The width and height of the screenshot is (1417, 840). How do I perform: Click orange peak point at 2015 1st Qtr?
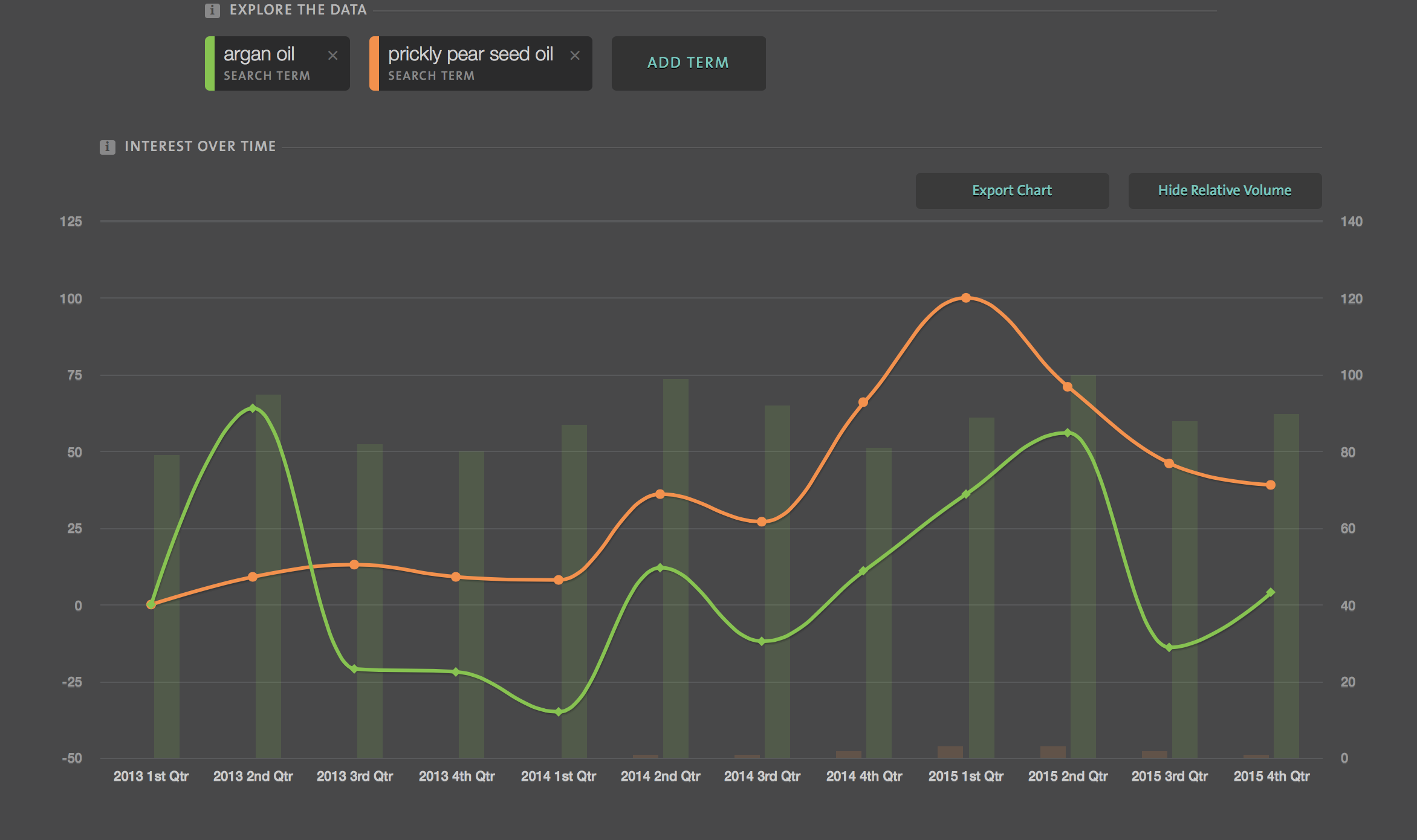[965, 298]
